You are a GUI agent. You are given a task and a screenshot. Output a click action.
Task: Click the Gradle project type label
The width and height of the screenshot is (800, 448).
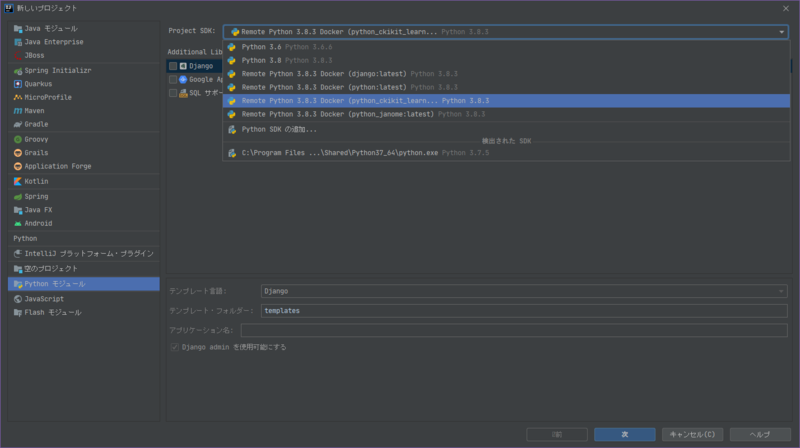[x=36, y=124]
